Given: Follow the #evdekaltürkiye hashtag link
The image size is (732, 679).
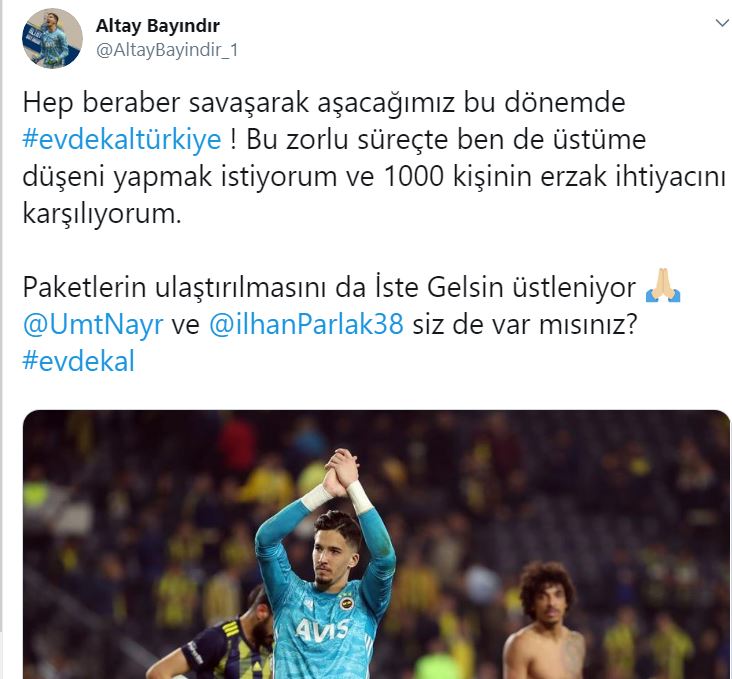Looking at the screenshot, I should click(121, 140).
